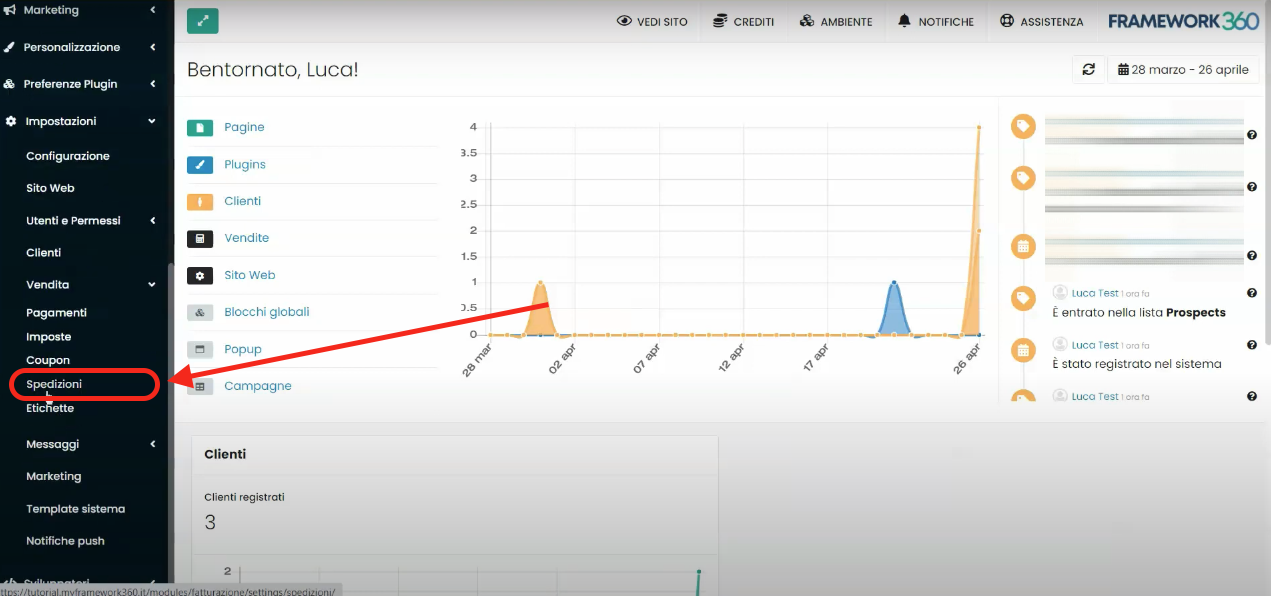Click the Crediti coins icon
The image size is (1271, 596).
(x=720, y=21)
